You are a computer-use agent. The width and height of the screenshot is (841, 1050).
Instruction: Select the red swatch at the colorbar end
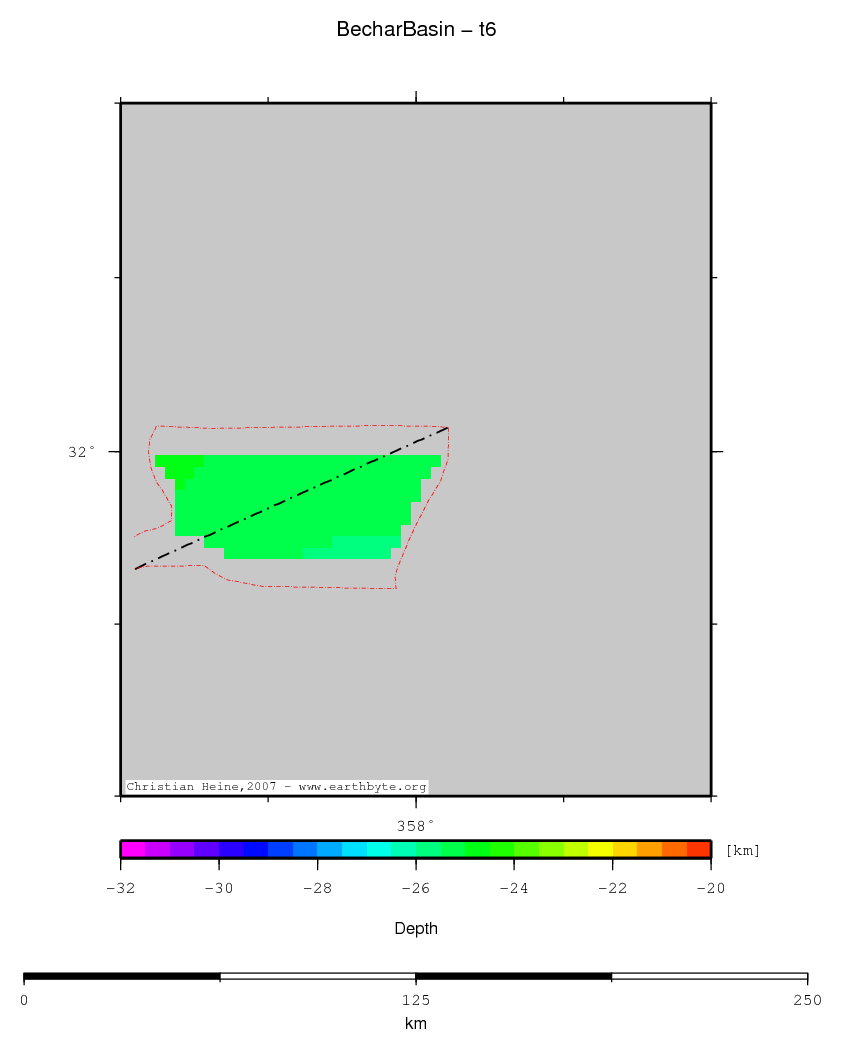(x=698, y=849)
